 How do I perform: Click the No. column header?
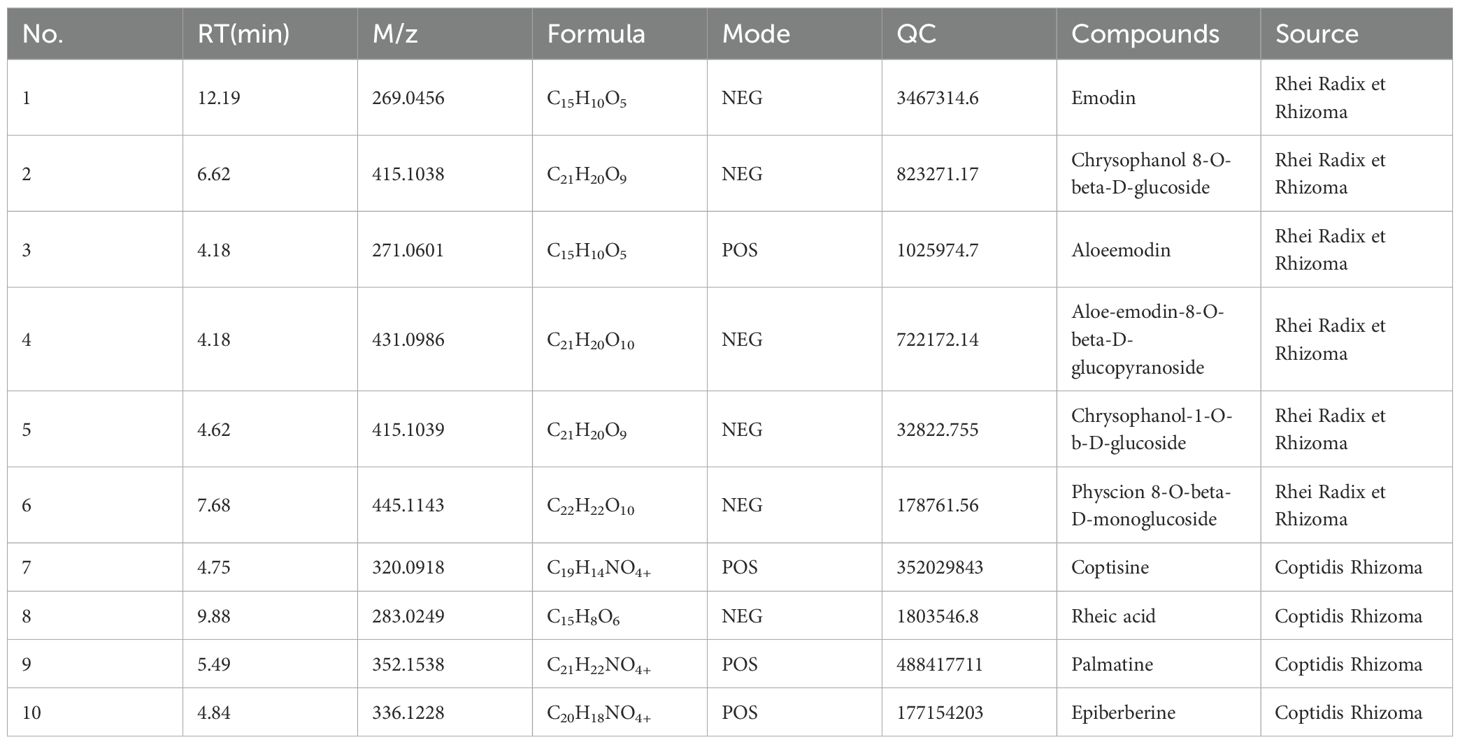[x=44, y=34]
